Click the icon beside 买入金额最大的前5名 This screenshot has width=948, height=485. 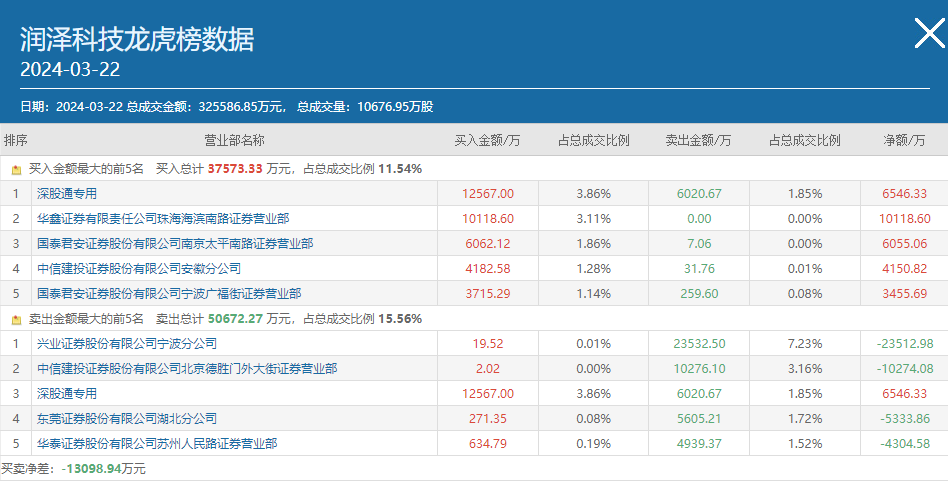16,170
